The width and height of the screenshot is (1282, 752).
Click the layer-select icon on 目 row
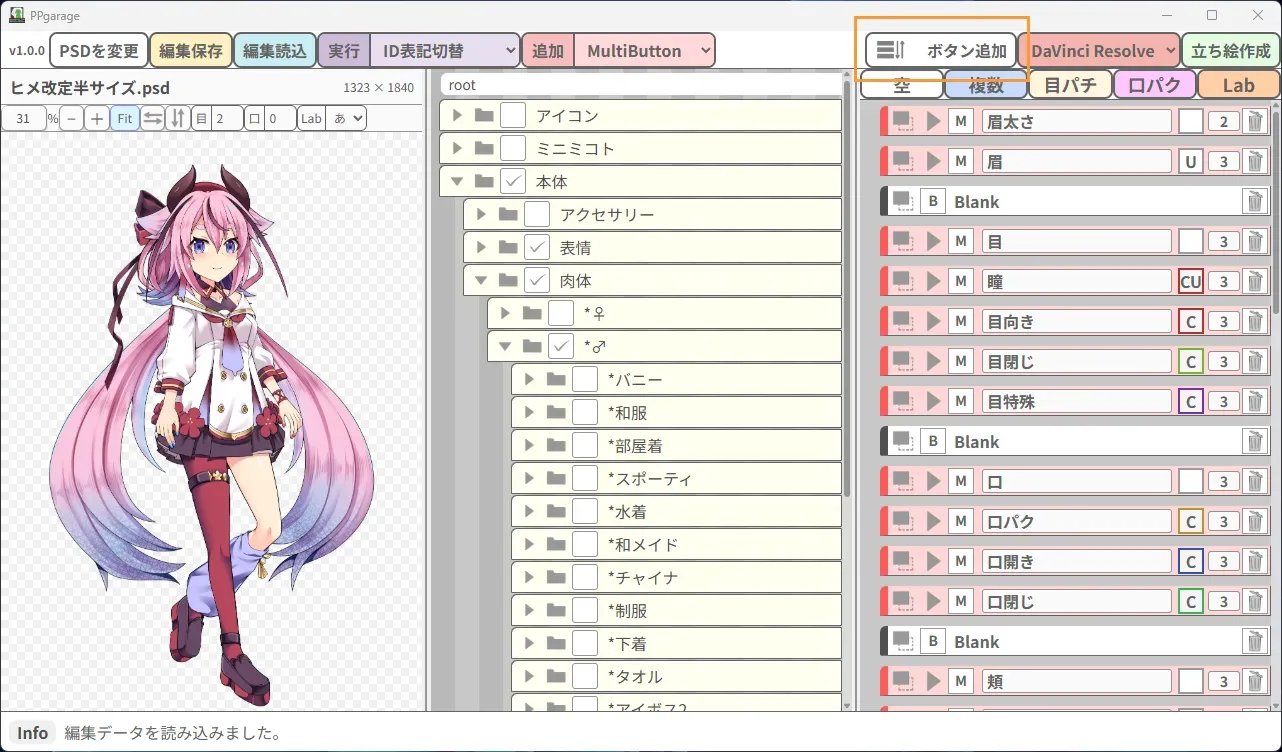pyautogui.click(x=904, y=242)
